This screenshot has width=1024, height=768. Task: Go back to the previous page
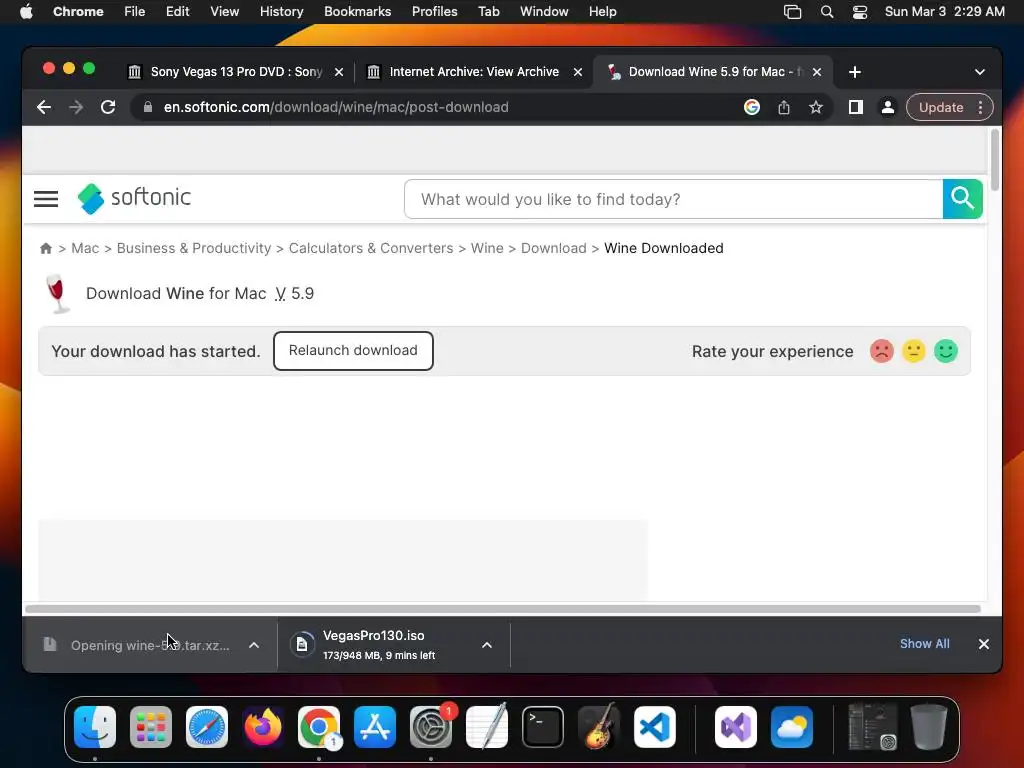tap(44, 107)
